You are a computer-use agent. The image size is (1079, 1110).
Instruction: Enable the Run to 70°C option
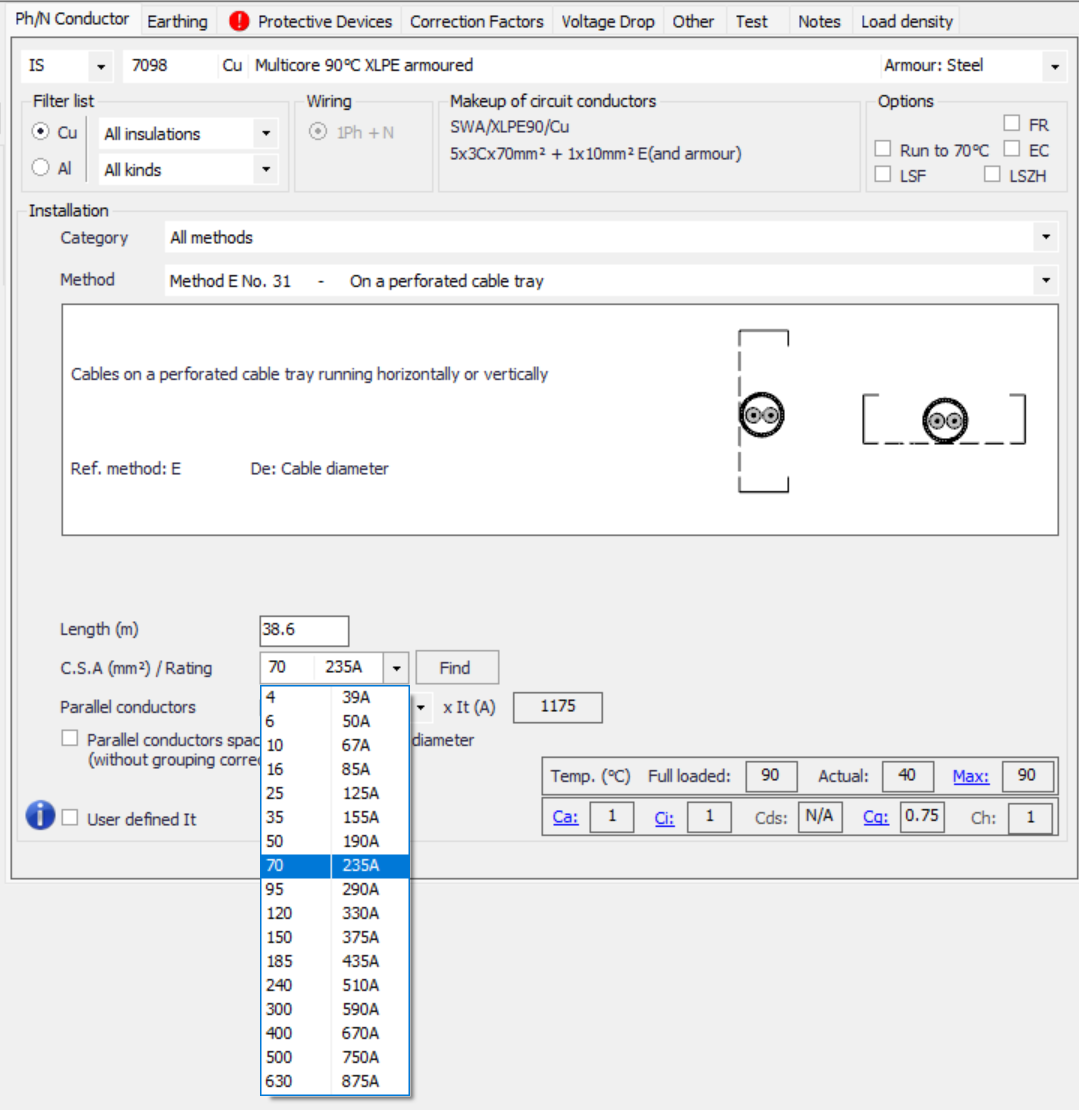click(883, 150)
